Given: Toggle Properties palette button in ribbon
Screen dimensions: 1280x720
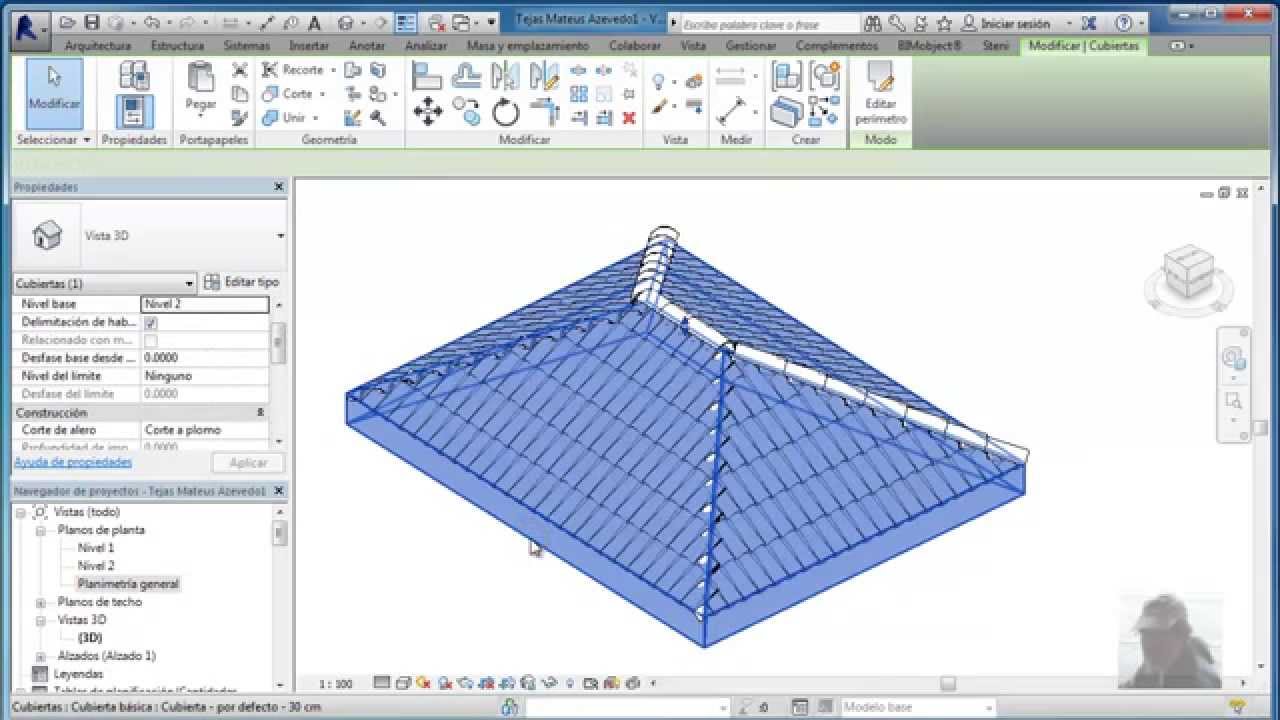Looking at the screenshot, I should [x=134, y=110].
